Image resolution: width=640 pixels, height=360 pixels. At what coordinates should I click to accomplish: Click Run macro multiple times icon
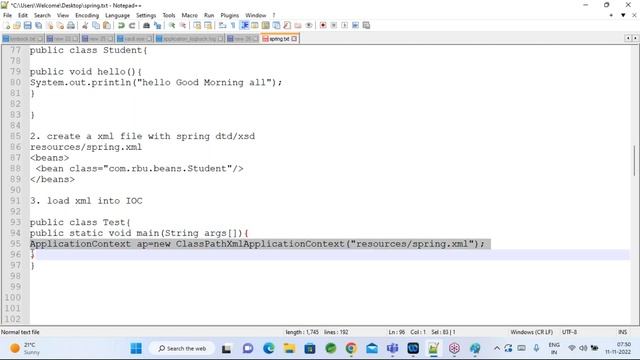tap(356, 25)
